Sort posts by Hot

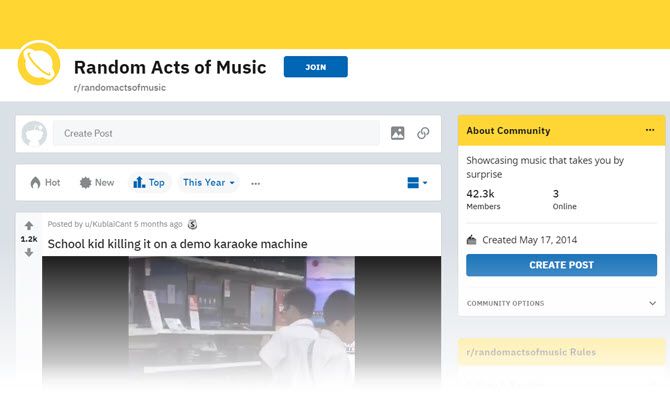tap(45, 182)
